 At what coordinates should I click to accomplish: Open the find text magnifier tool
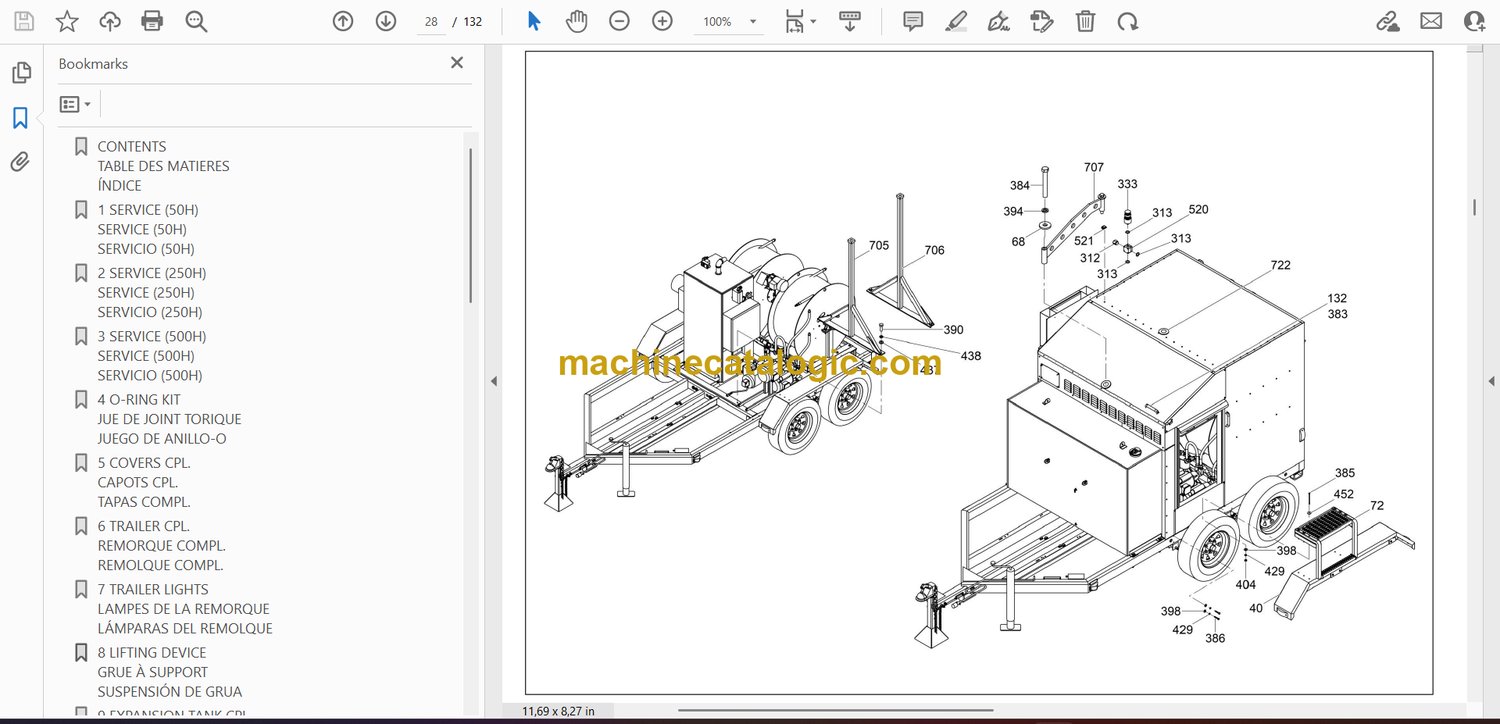[196, 21]
